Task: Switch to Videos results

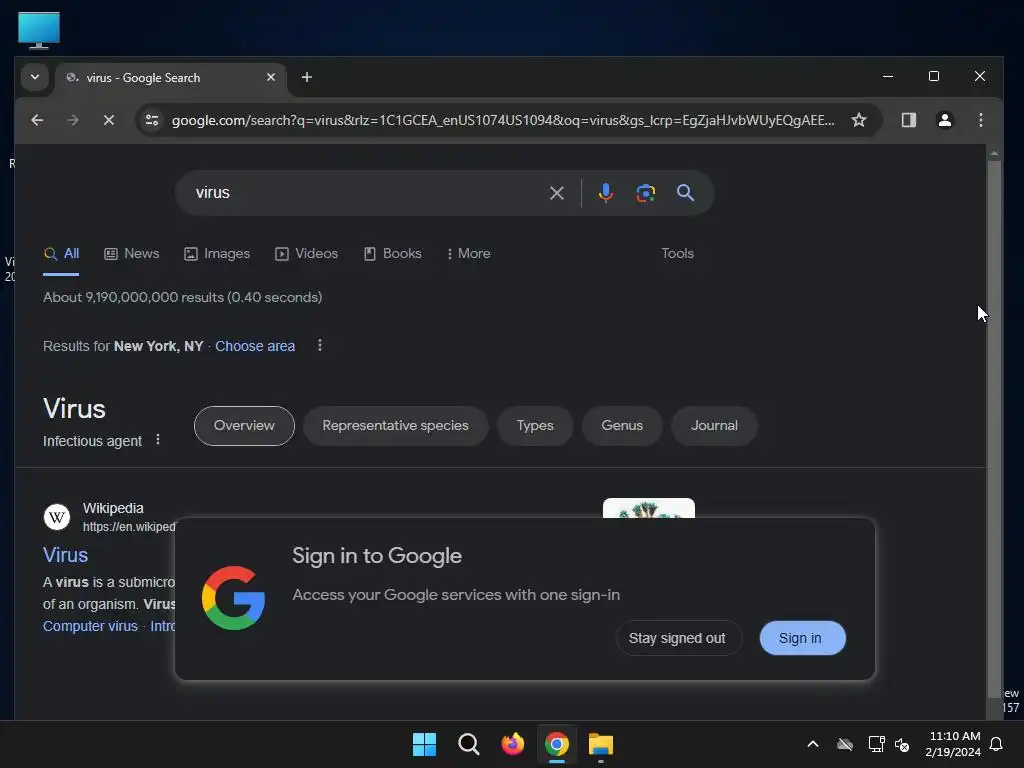Action: click(x=306, y=253)
